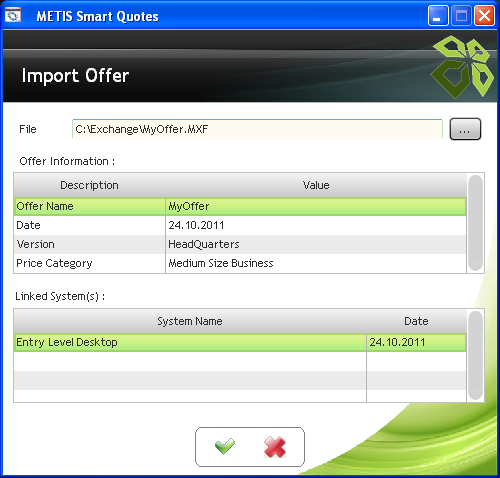Open file browser with ellipsis button
This screenshot has height=478, width=500.
click(465, 129)
